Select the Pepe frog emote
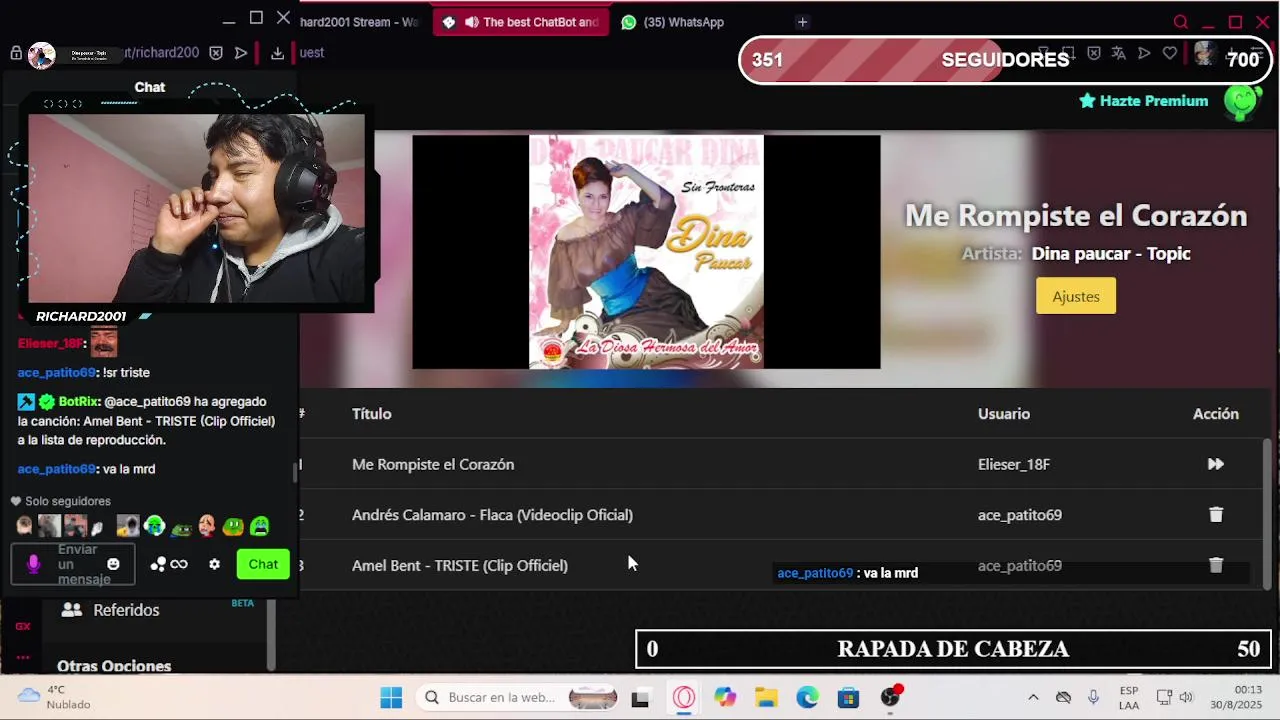 (x=181, y=527)
